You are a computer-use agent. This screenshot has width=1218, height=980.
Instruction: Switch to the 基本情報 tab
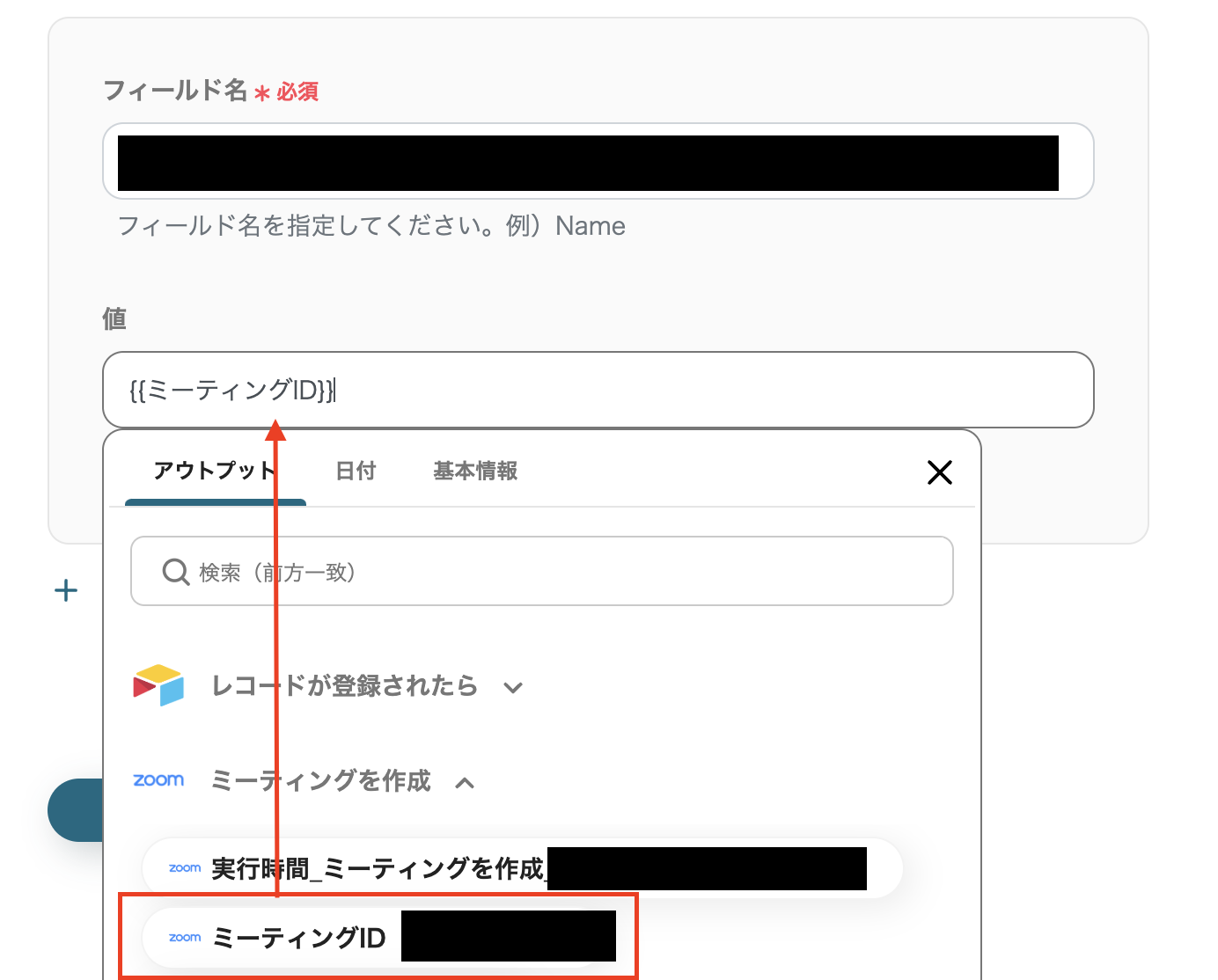475,472
